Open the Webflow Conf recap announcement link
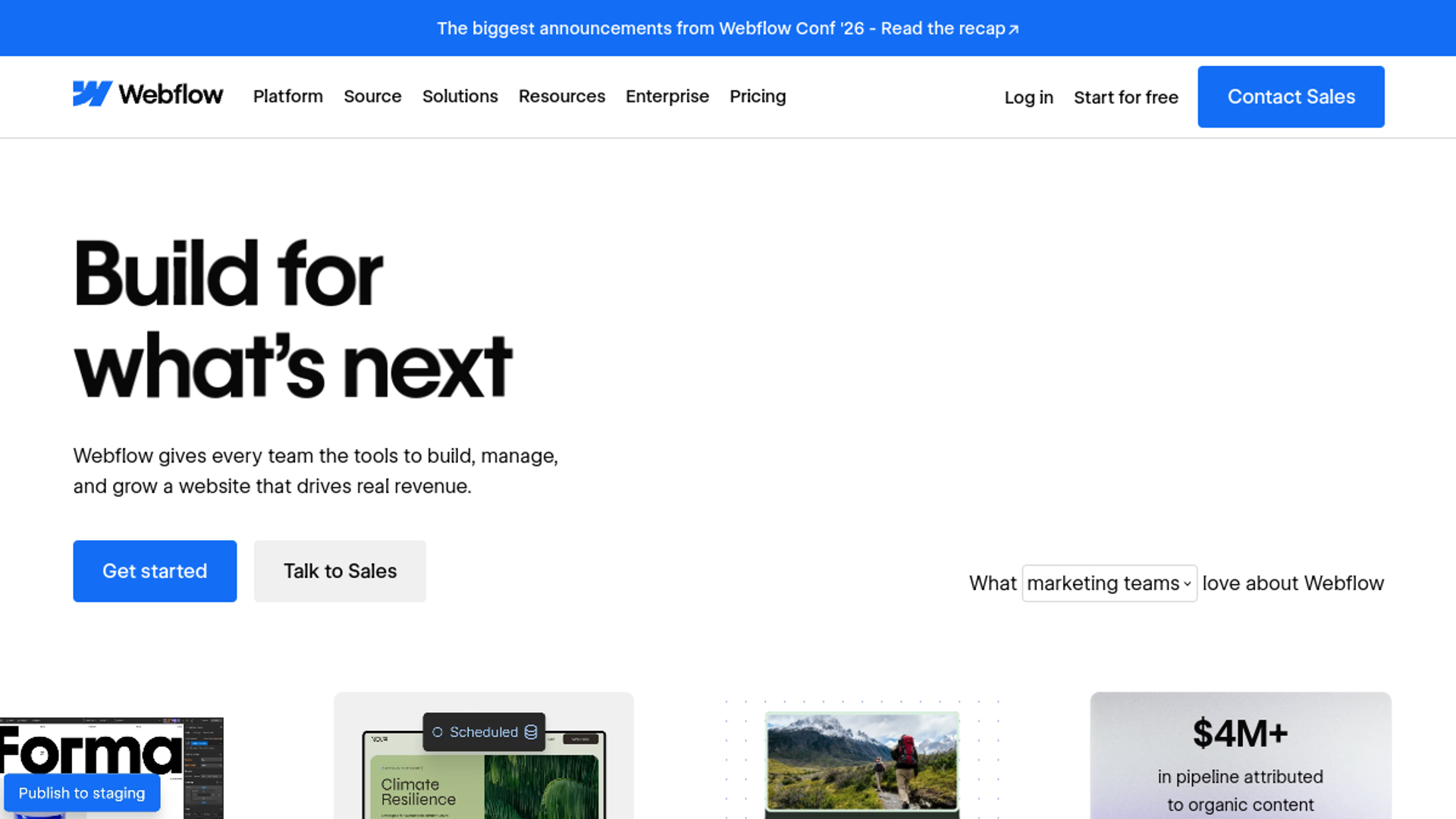Image resolution: width=1456 pixels, height=819 pixels. (x=728, y=28)
